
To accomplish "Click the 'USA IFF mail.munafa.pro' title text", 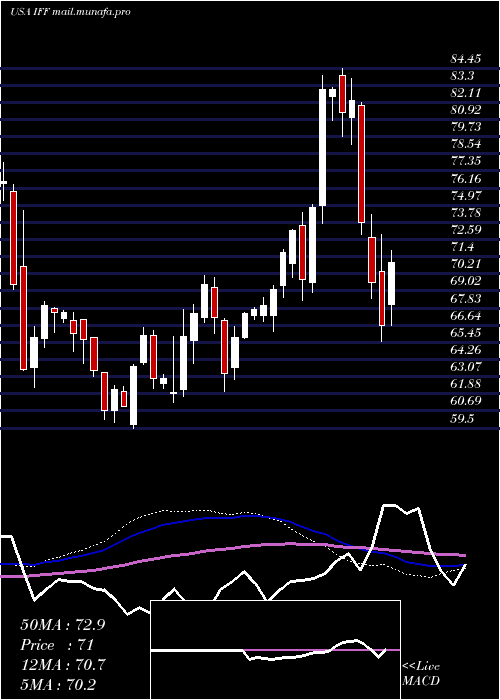I will pos(70,12).
